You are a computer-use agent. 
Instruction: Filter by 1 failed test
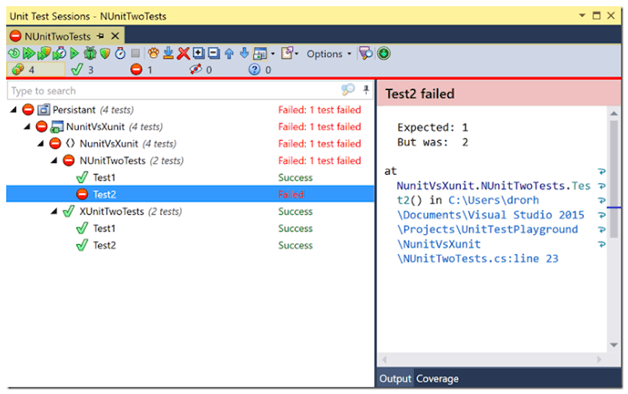(x=142, y=70)
